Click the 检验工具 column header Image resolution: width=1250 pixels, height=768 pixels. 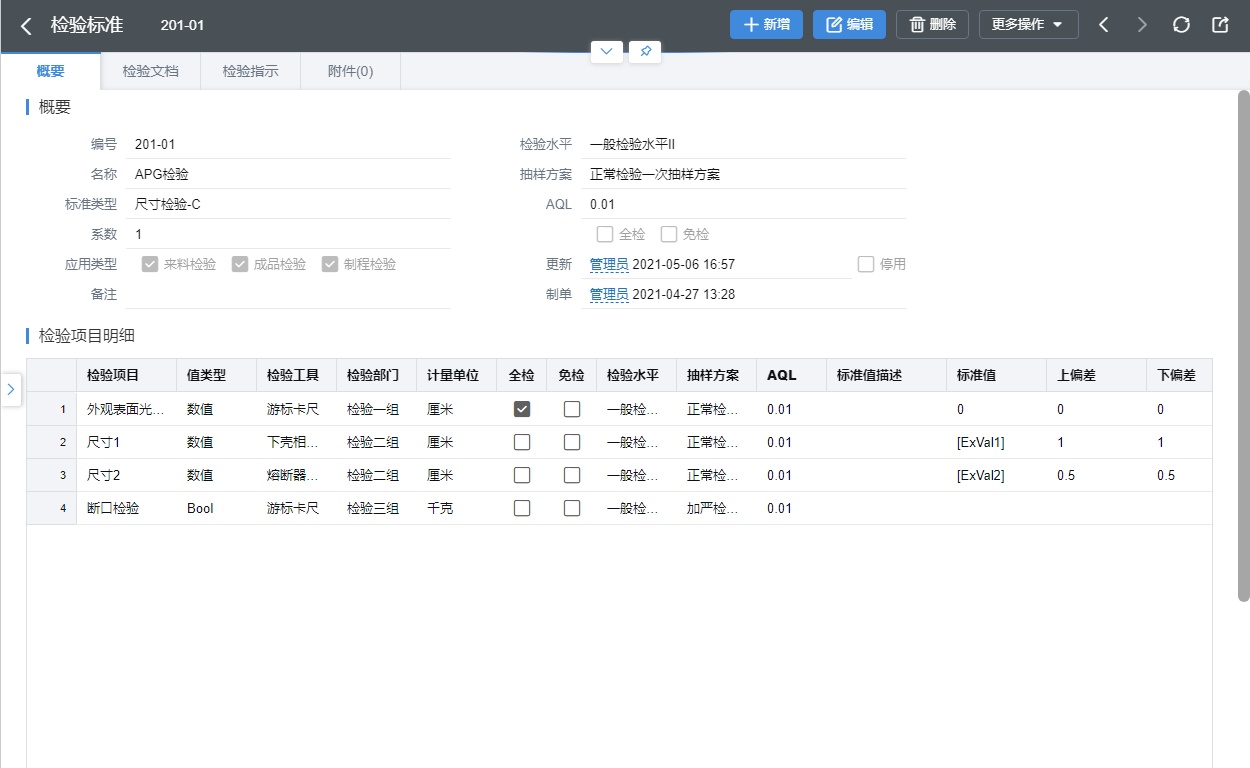point(296,375)
